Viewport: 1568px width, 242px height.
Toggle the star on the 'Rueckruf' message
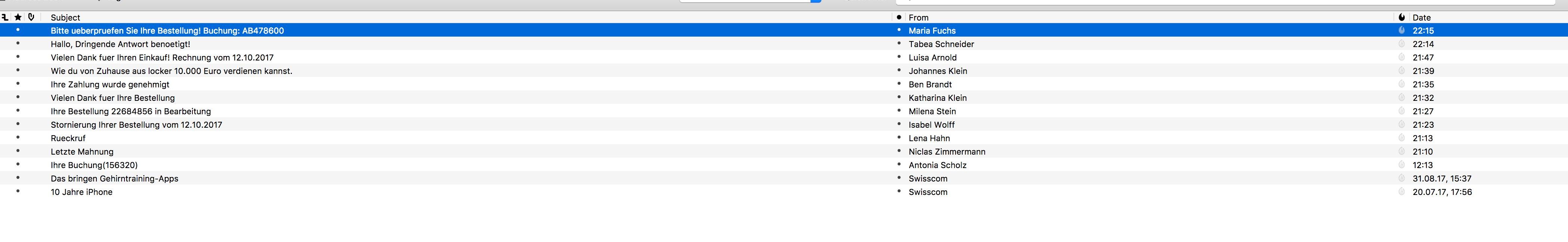pos(18,138)
